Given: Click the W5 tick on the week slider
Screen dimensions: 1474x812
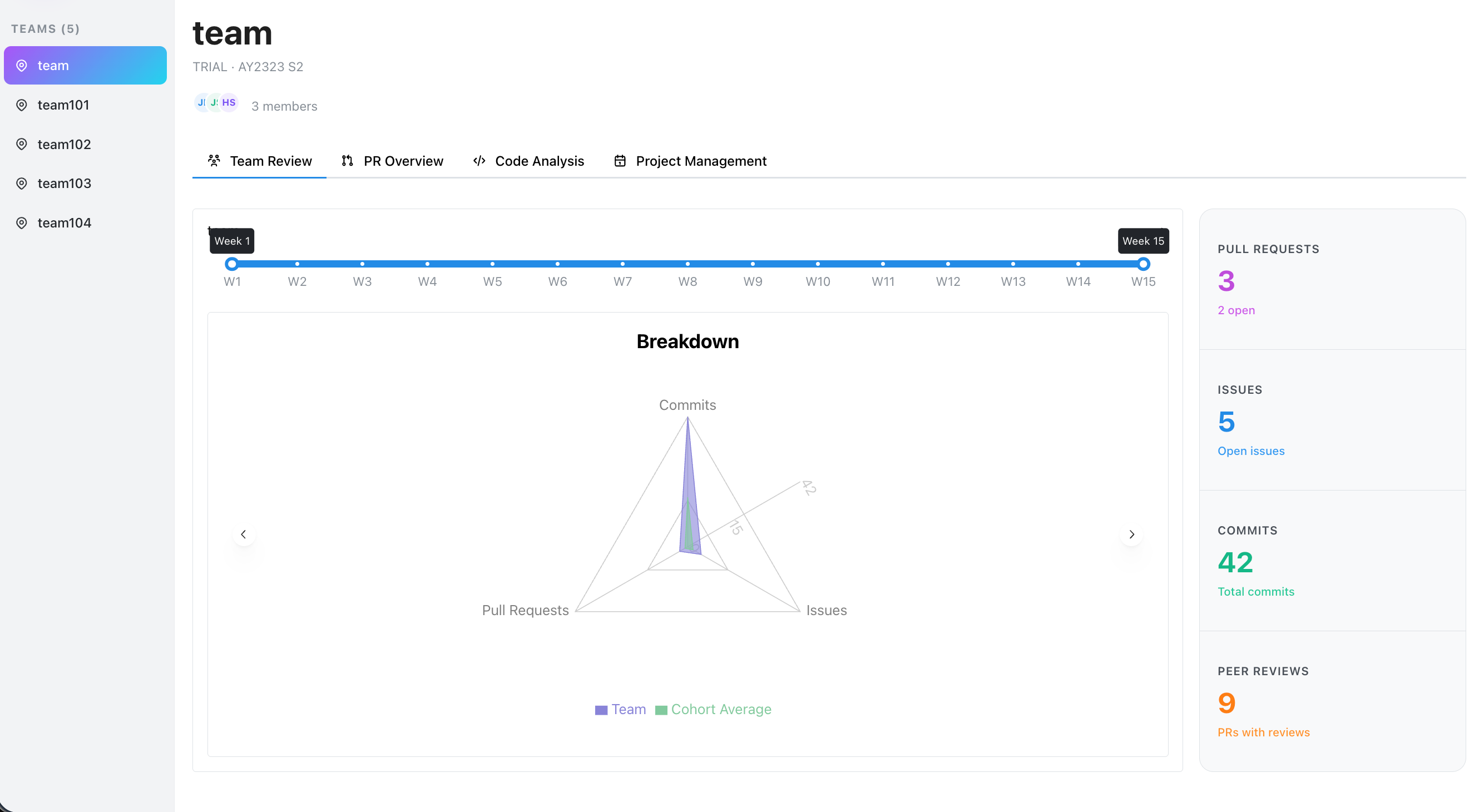Looking at the screenshot, I should coord(493,264).
